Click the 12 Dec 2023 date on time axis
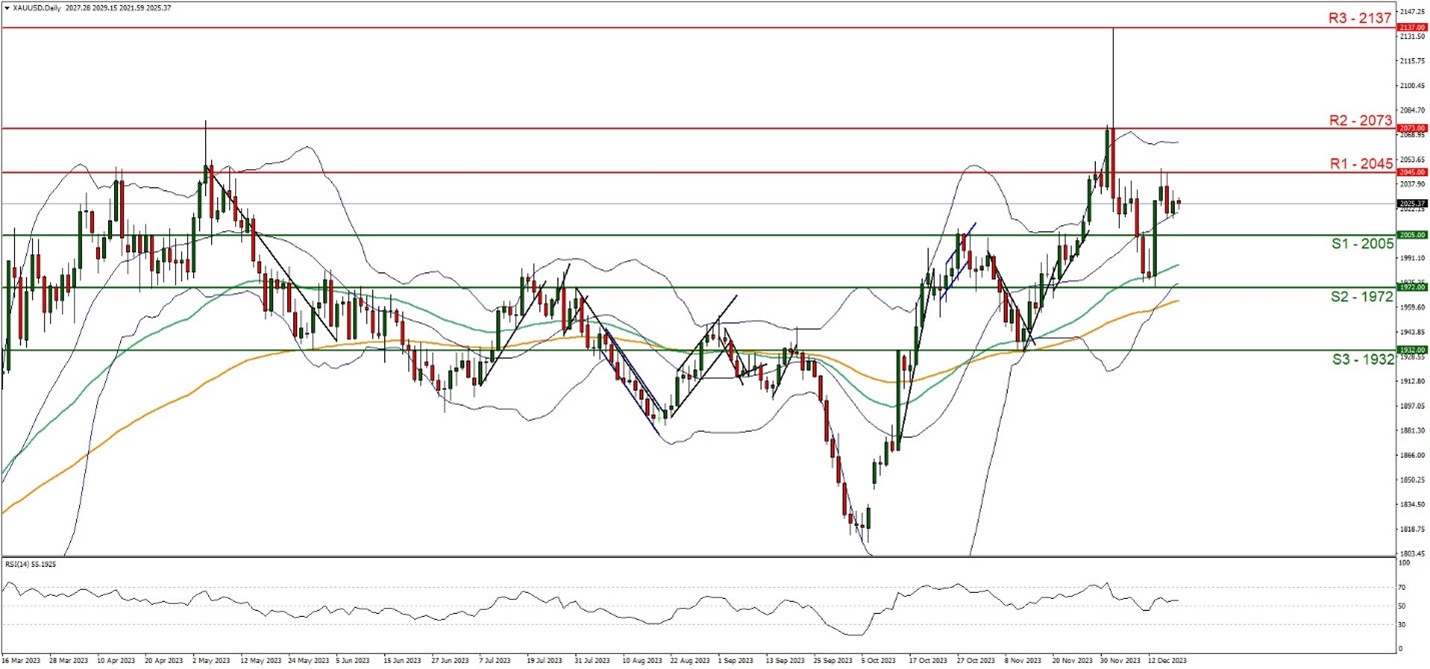 1164,661
